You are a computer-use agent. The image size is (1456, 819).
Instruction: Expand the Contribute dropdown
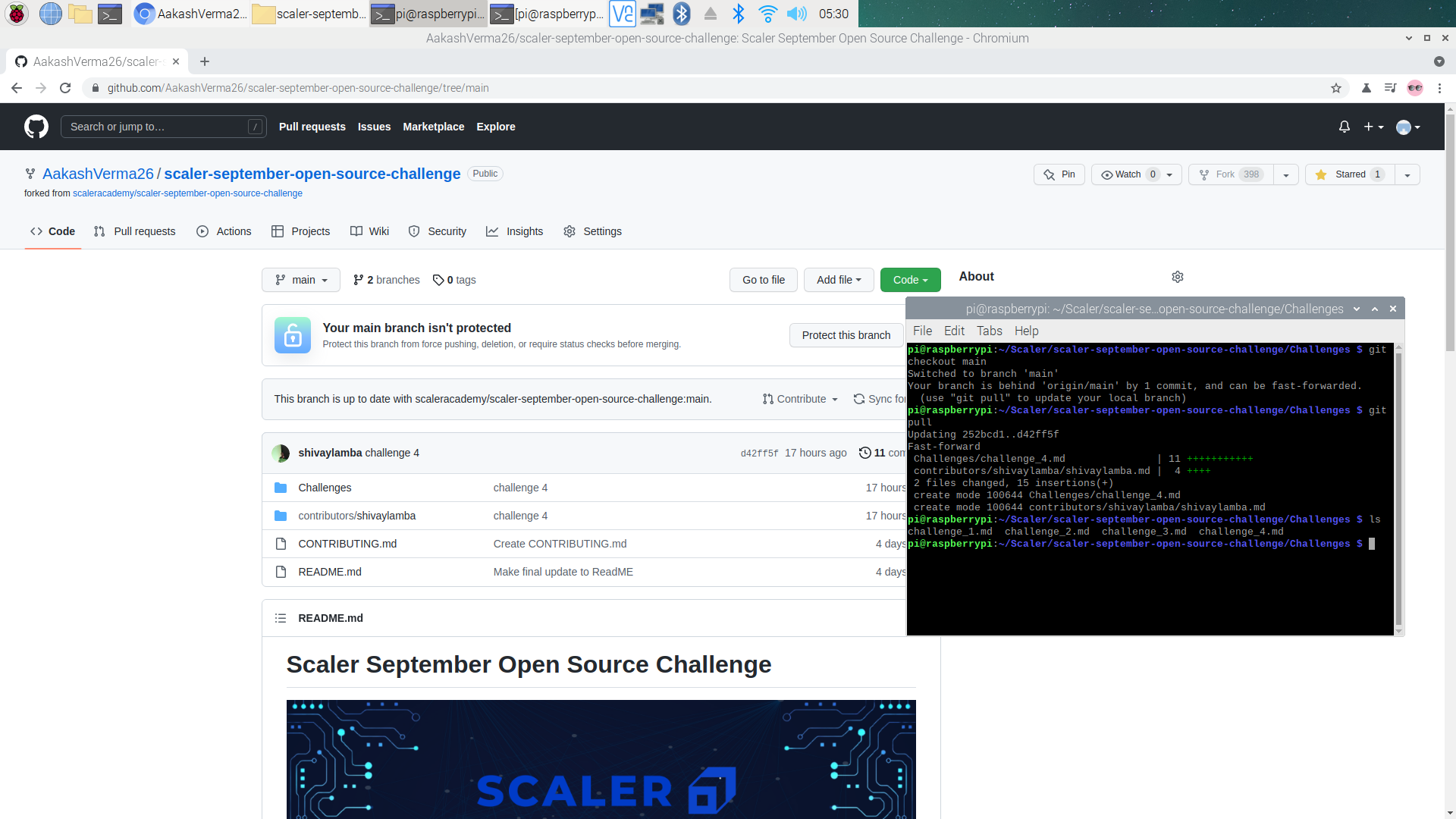[800, 399]
